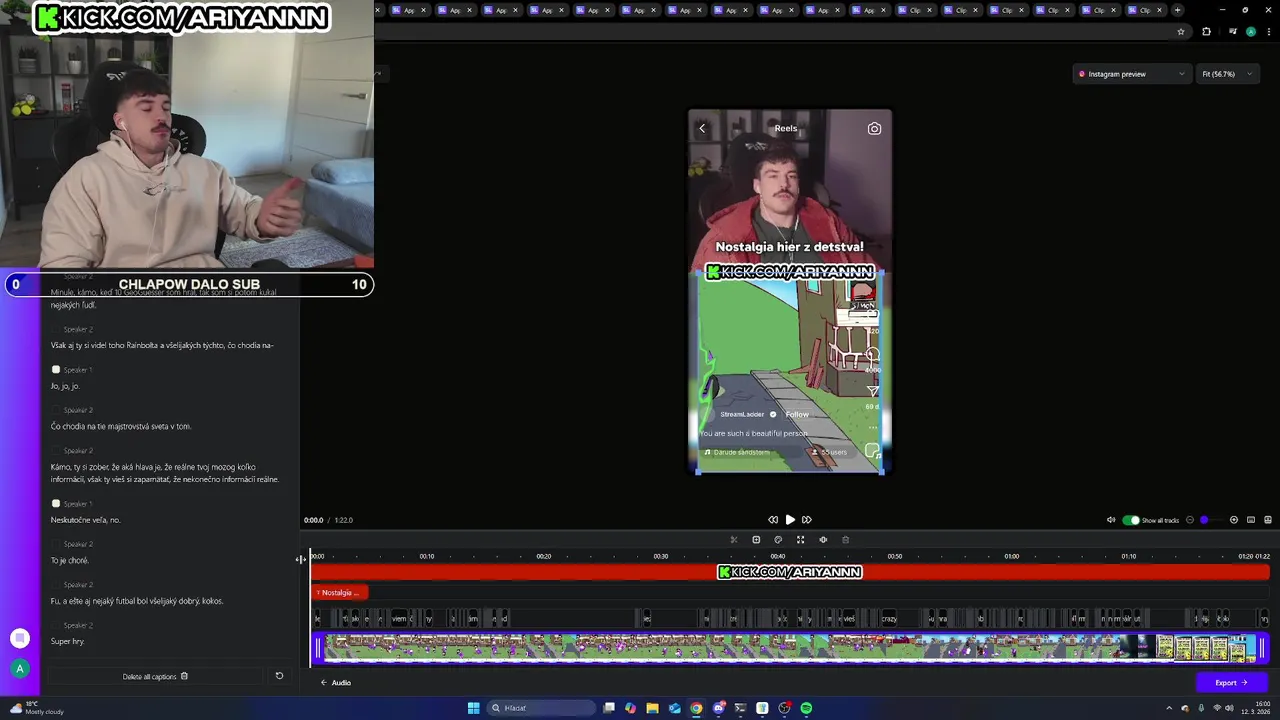This screenshot has height=720, width=1280.
Task: Select the scissors split tool
Action: [734, 540]
